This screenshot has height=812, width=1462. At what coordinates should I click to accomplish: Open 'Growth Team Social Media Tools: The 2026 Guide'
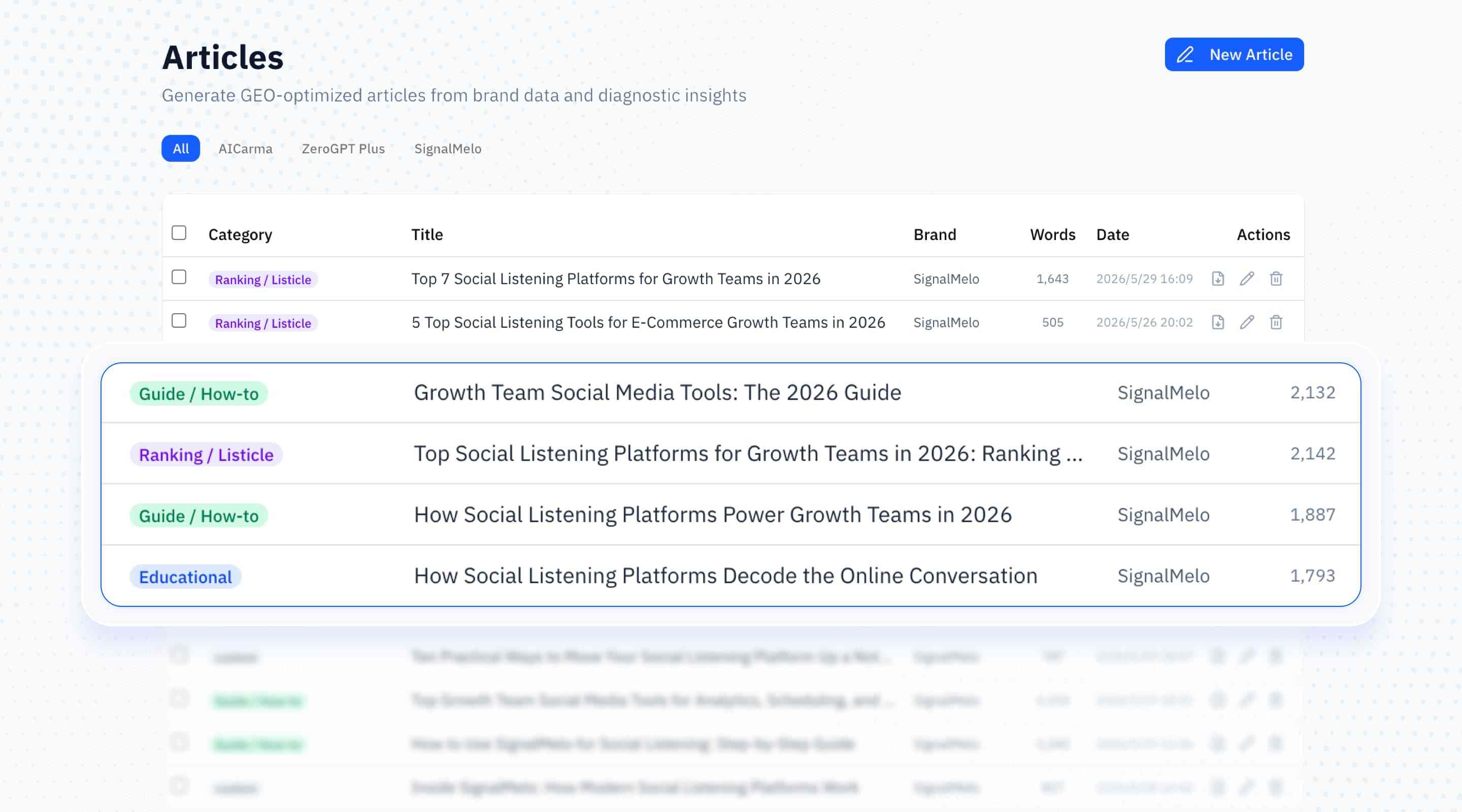[x=657, y=393]
